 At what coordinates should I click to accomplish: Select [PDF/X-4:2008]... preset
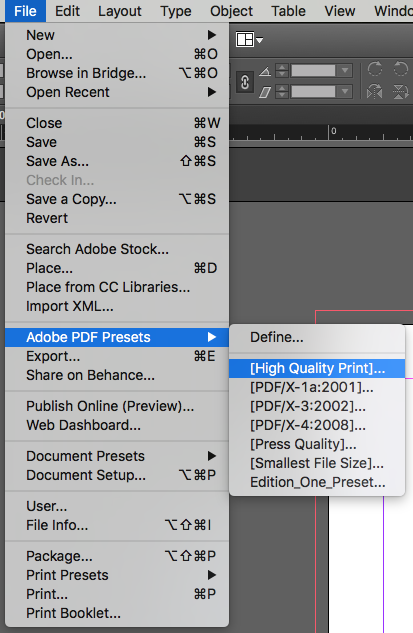(317, 425)
